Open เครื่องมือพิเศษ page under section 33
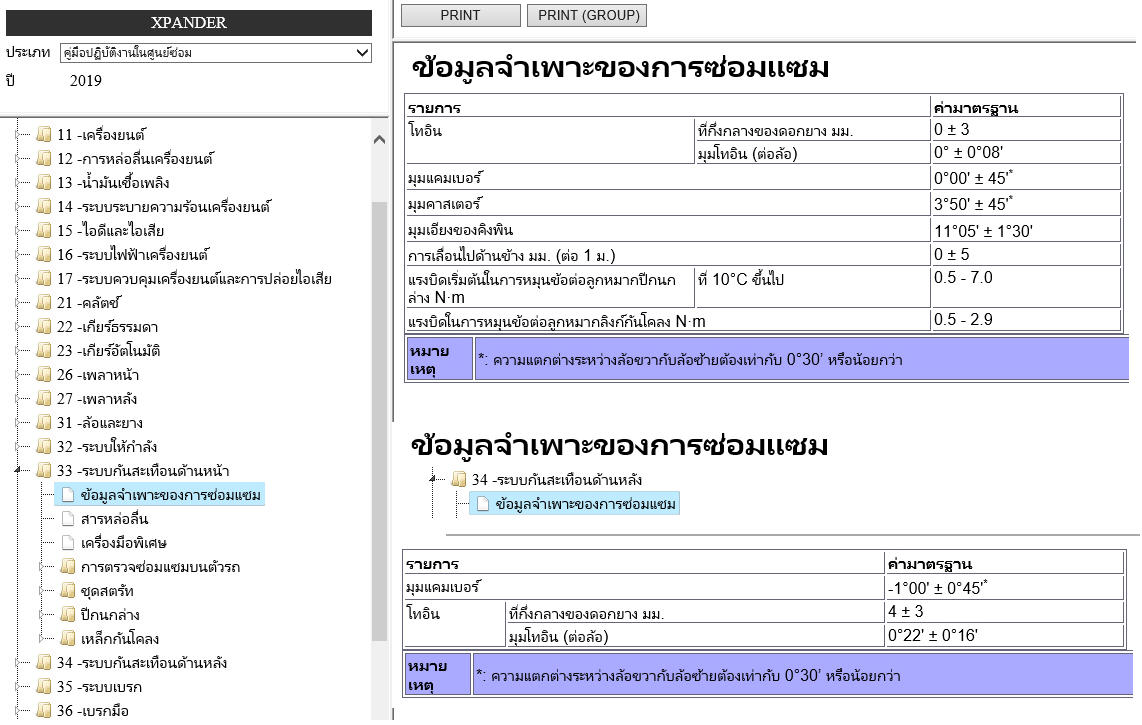This screenshot has height=725, width=1142. coord(123,543)
